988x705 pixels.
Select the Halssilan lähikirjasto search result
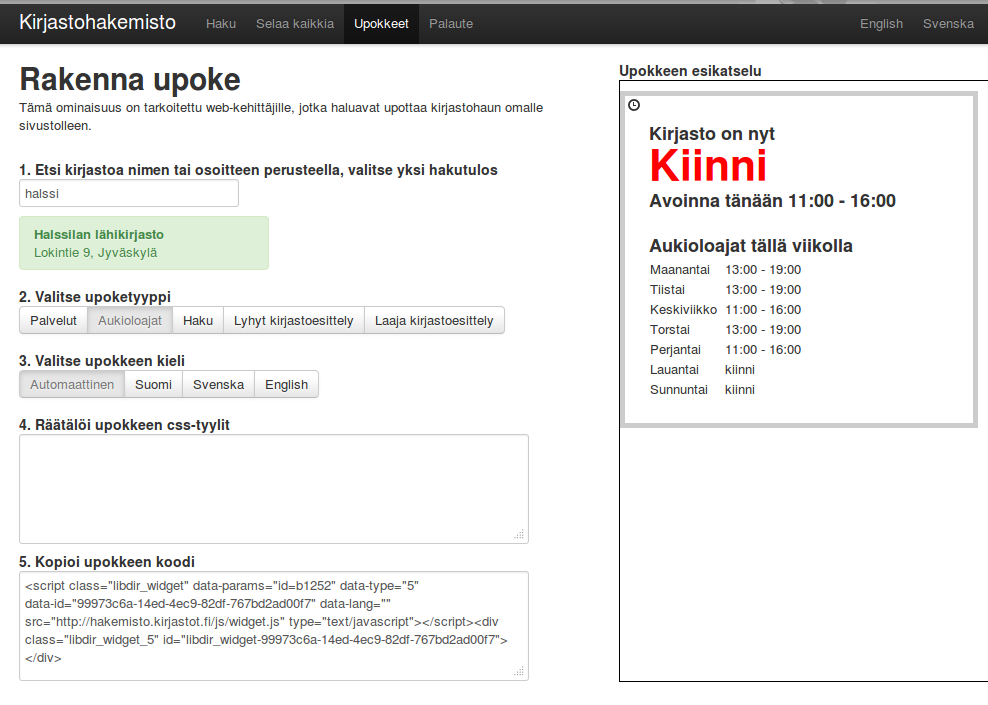point(144,243)
